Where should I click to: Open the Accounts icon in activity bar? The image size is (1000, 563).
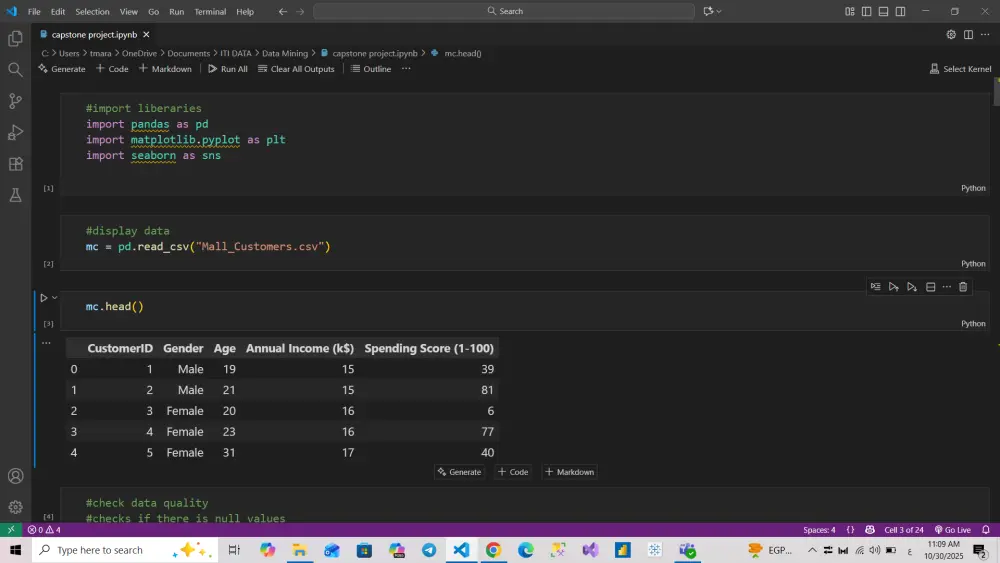point(15,476)
